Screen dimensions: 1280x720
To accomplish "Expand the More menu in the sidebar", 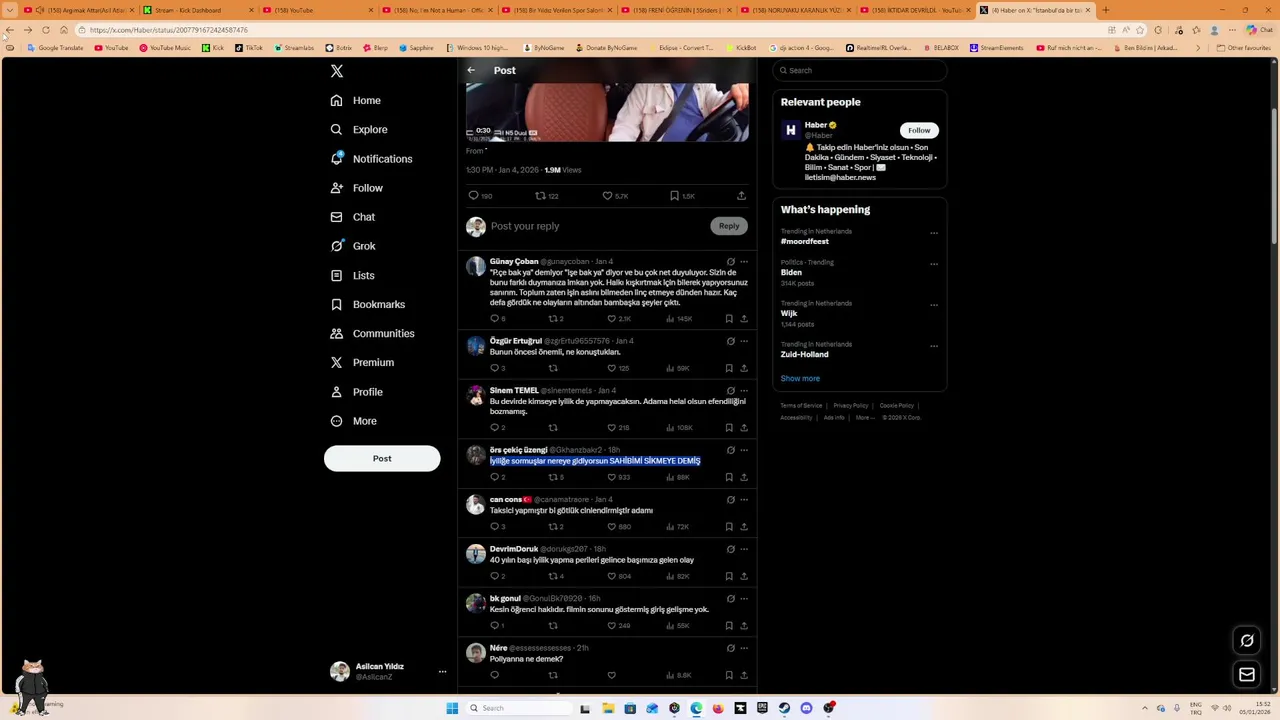I will tap(354, 421).
